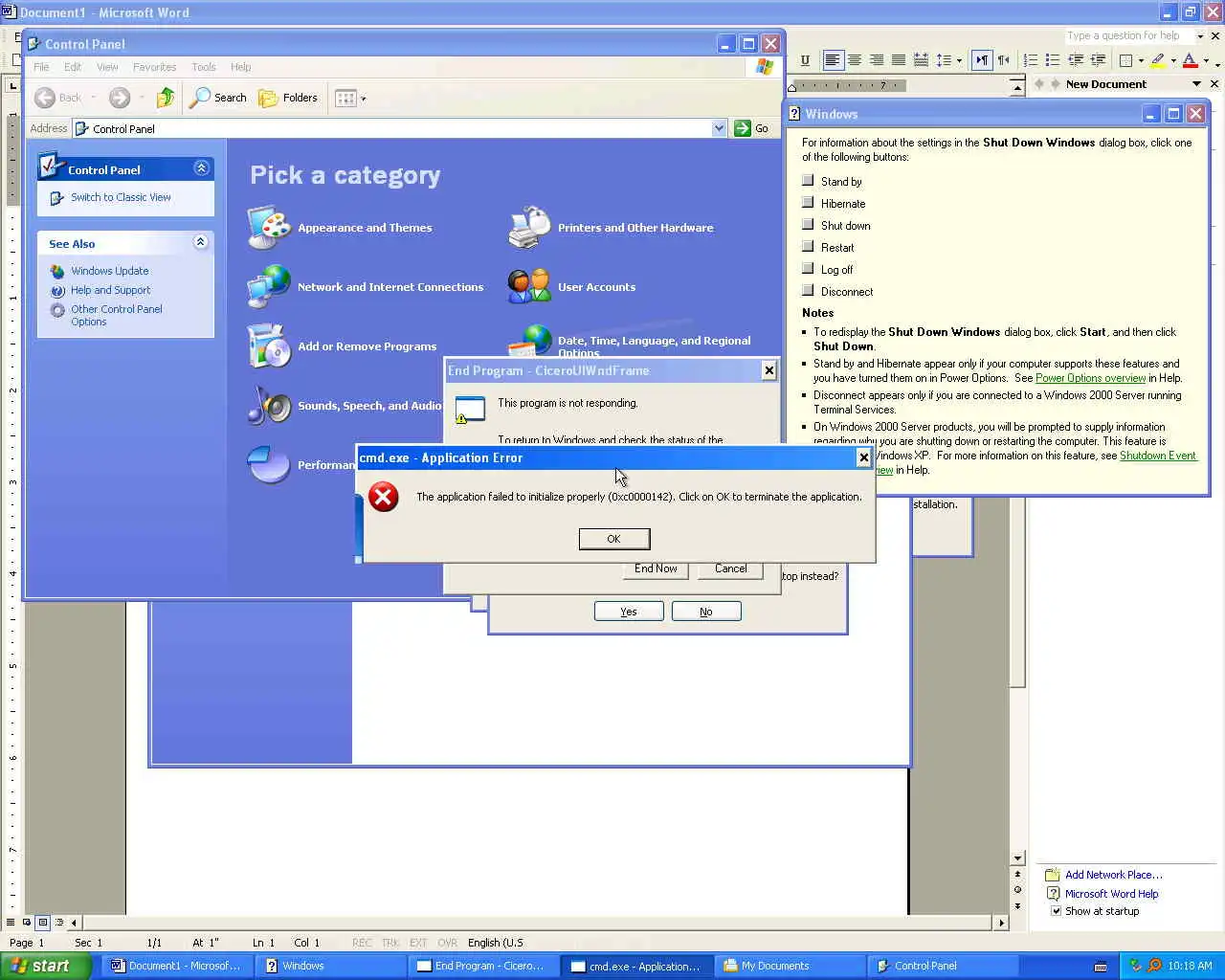Viewport: 1225px width, 980px height.
Task: Toggle Show at startup checkbox
Action: point(1057,911)
